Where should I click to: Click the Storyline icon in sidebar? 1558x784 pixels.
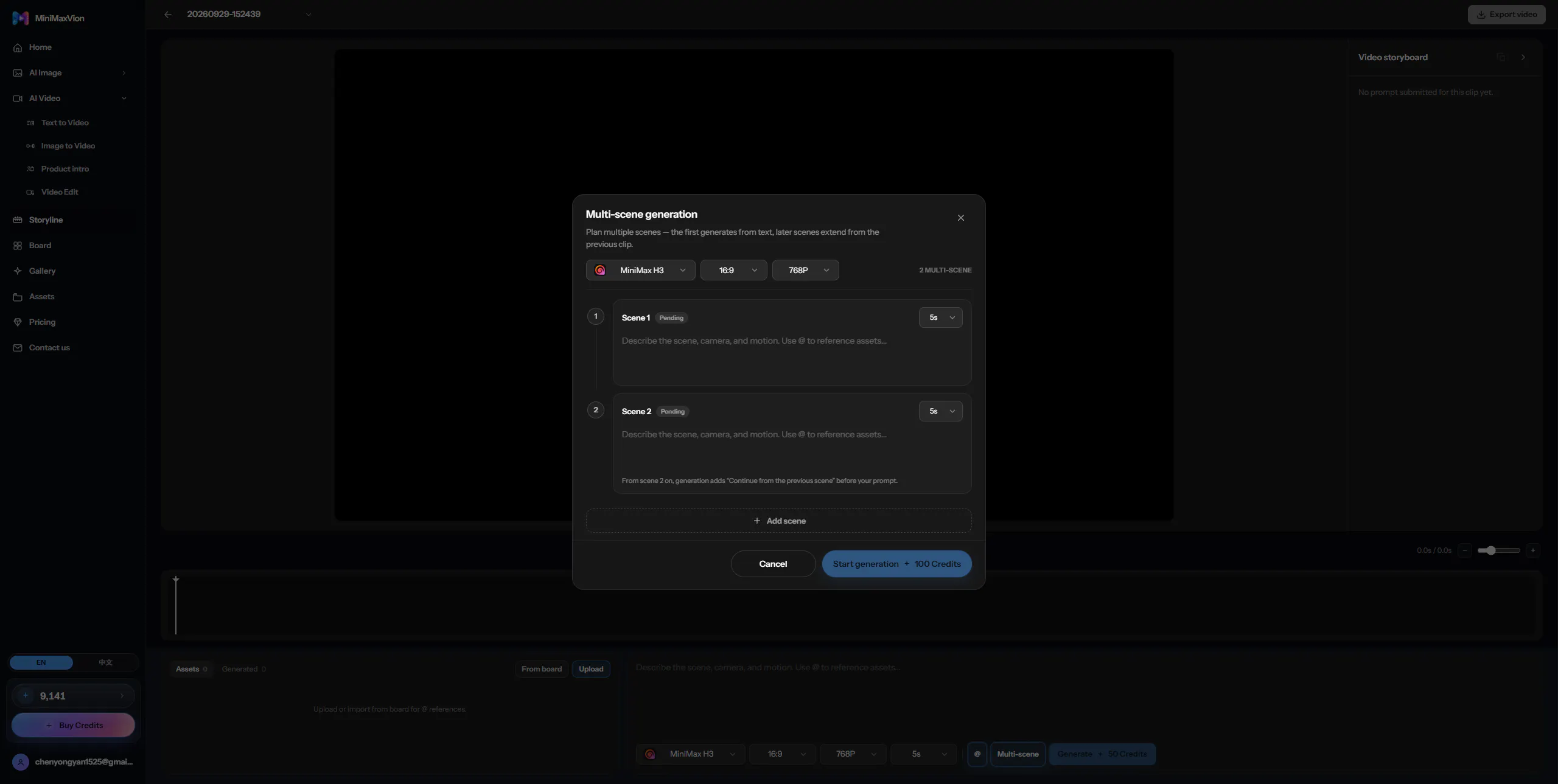pos(18,220)
